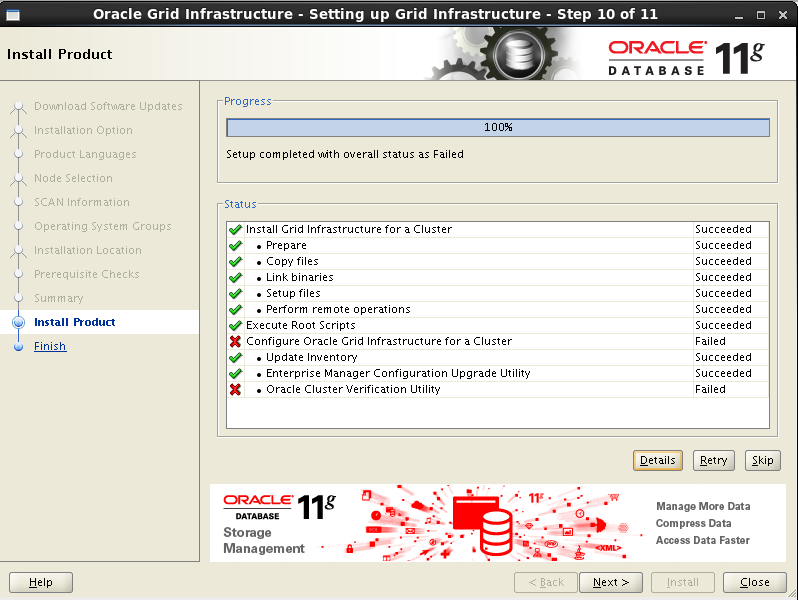Maximize the installer window

point(761,15)
